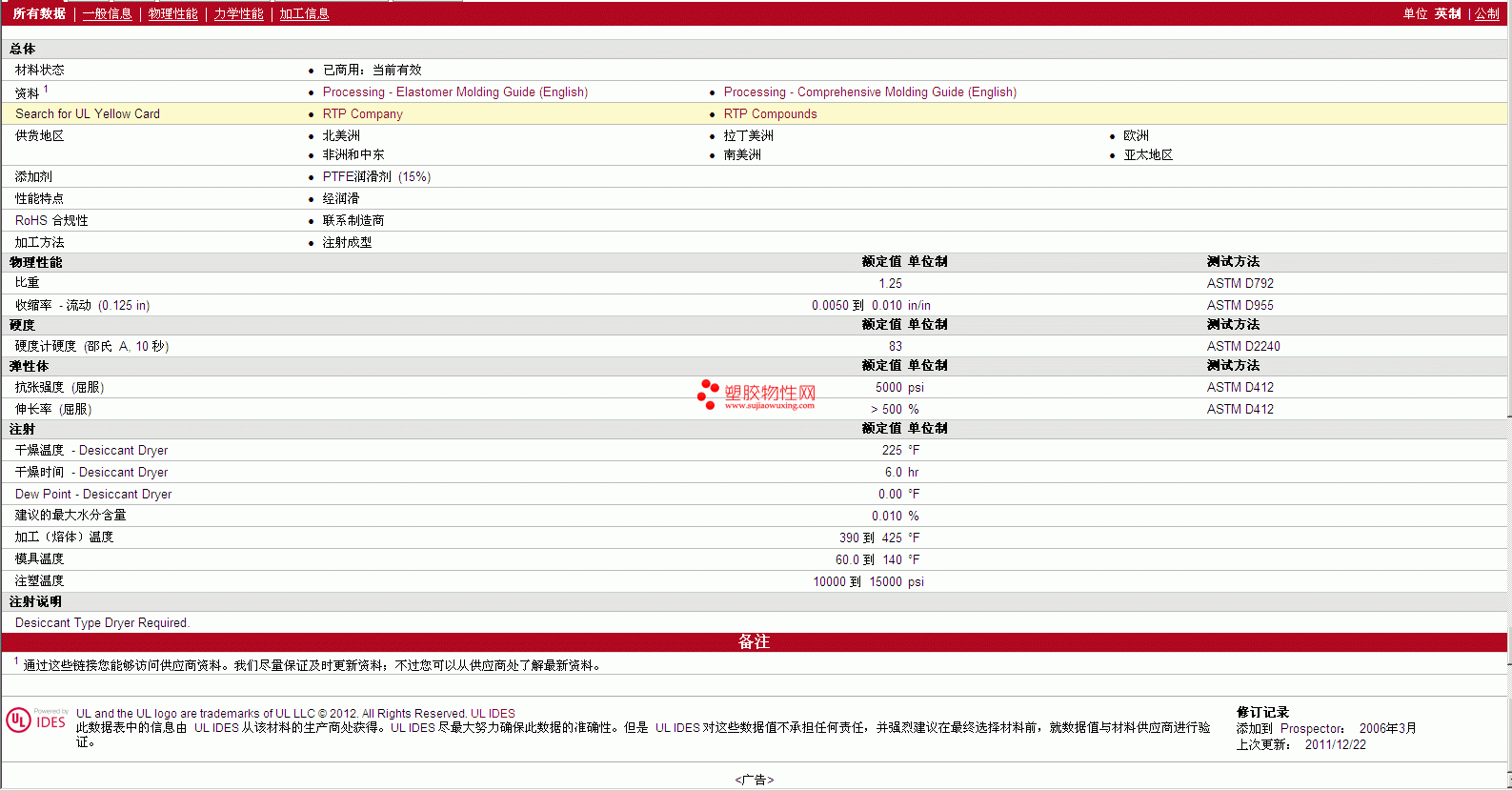Select 欧洲 in supply regions
This screenshot has height=791, width=1512.
click(1136, 135)
